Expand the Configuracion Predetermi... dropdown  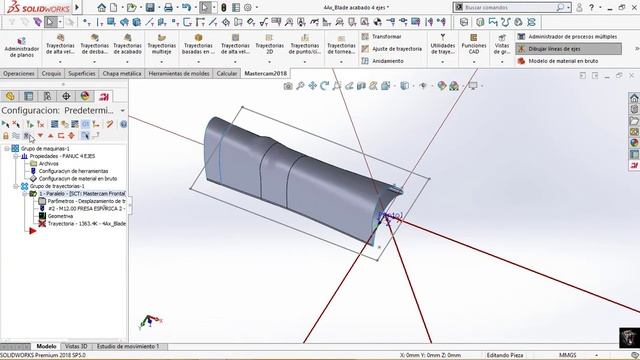coord(122,111)
